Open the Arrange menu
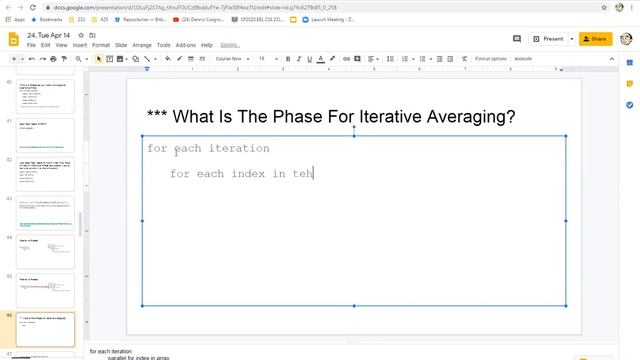Viewport: 640px width, 360px height. [x=142, y=45]
